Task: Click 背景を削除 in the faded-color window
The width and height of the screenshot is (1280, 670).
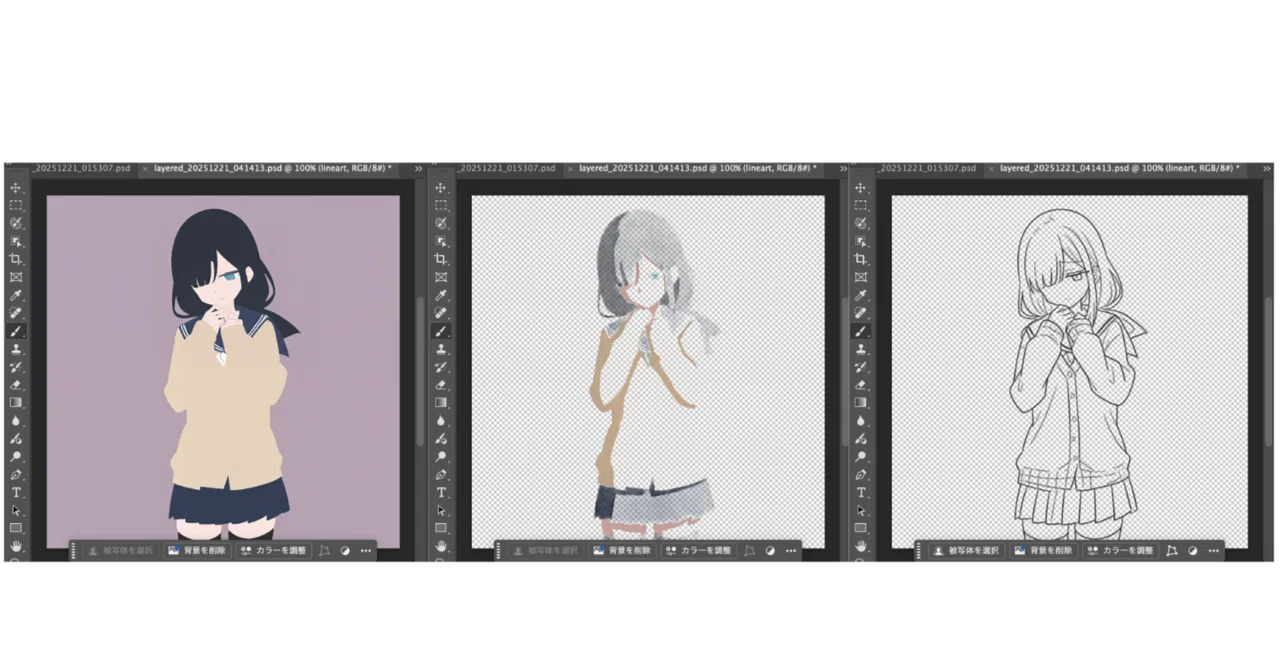Action: pos(623,551)
